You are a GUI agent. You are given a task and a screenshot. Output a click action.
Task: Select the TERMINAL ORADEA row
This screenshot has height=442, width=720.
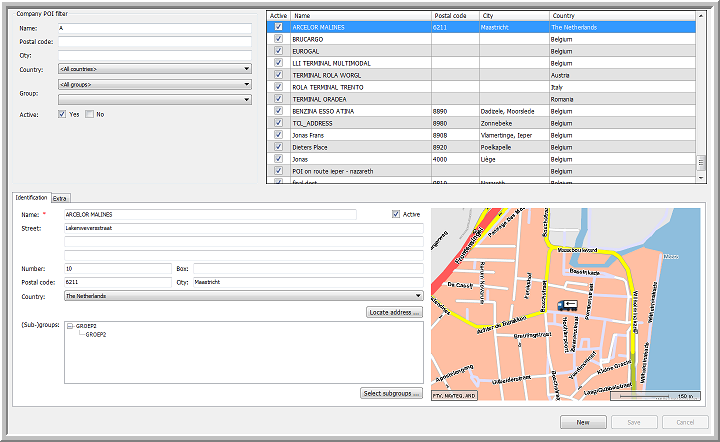point(320,99)
